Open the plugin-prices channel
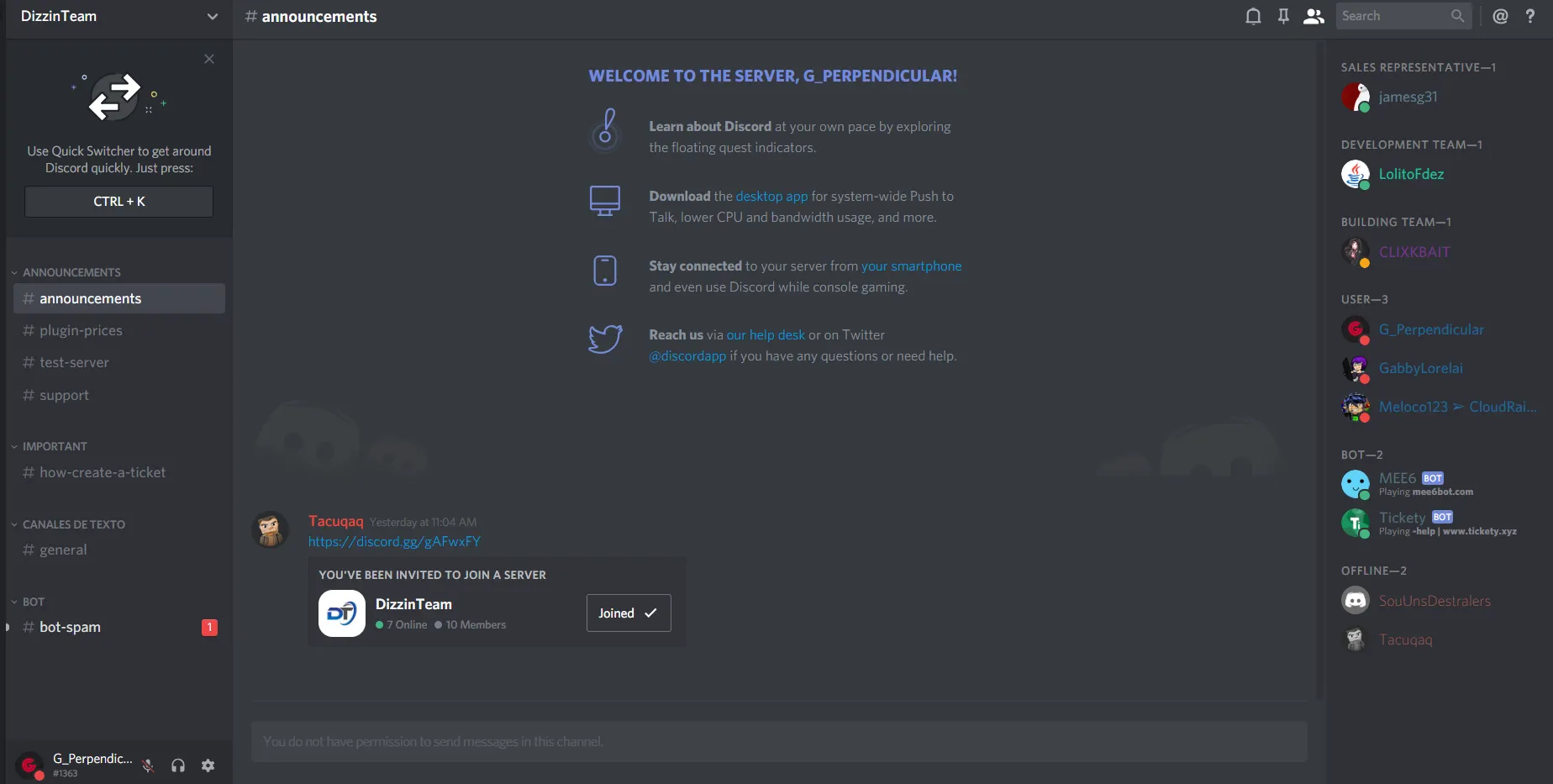Viewport: 1553px width, 784px height. pos(119,330)
